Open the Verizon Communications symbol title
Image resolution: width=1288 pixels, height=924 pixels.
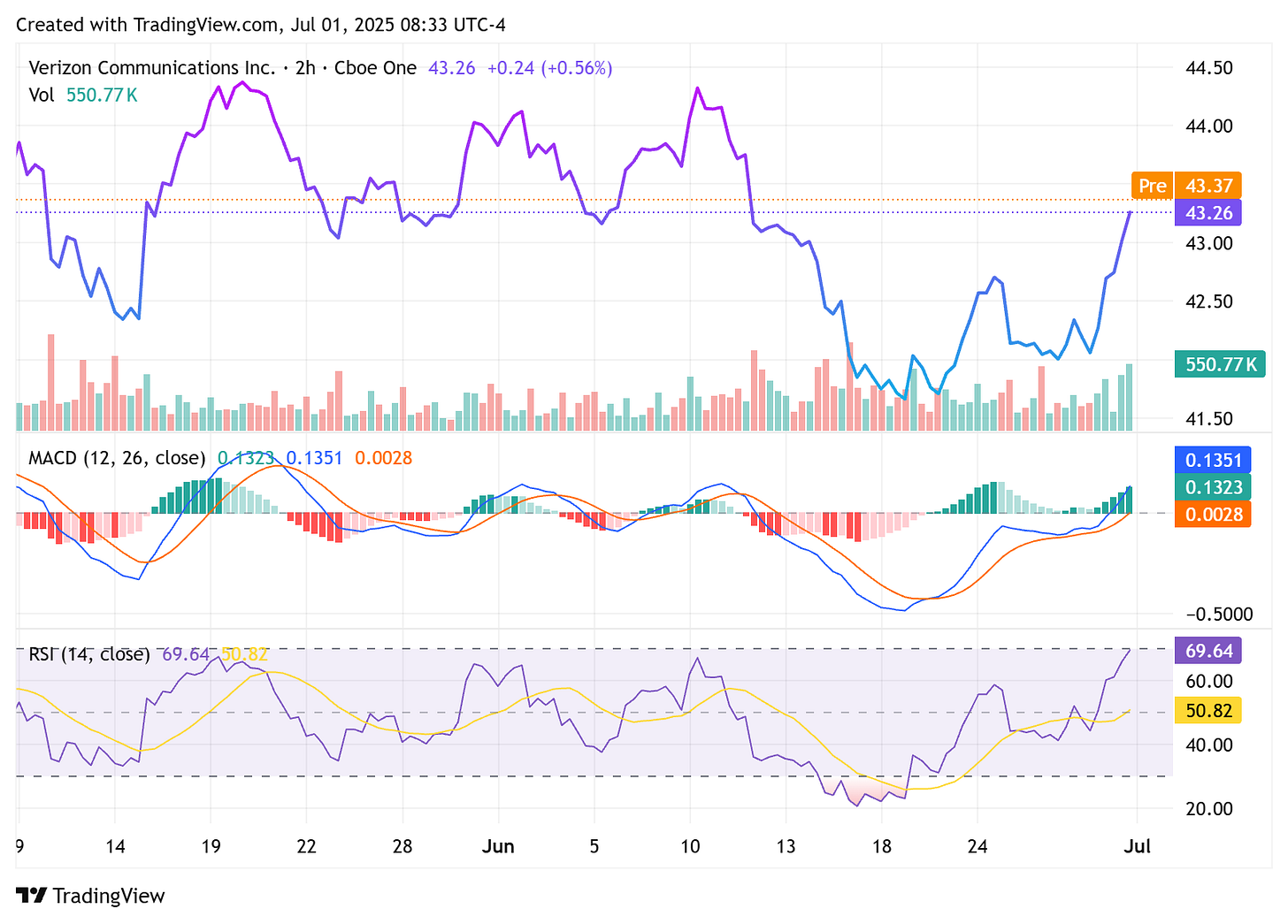click(150, 67)
